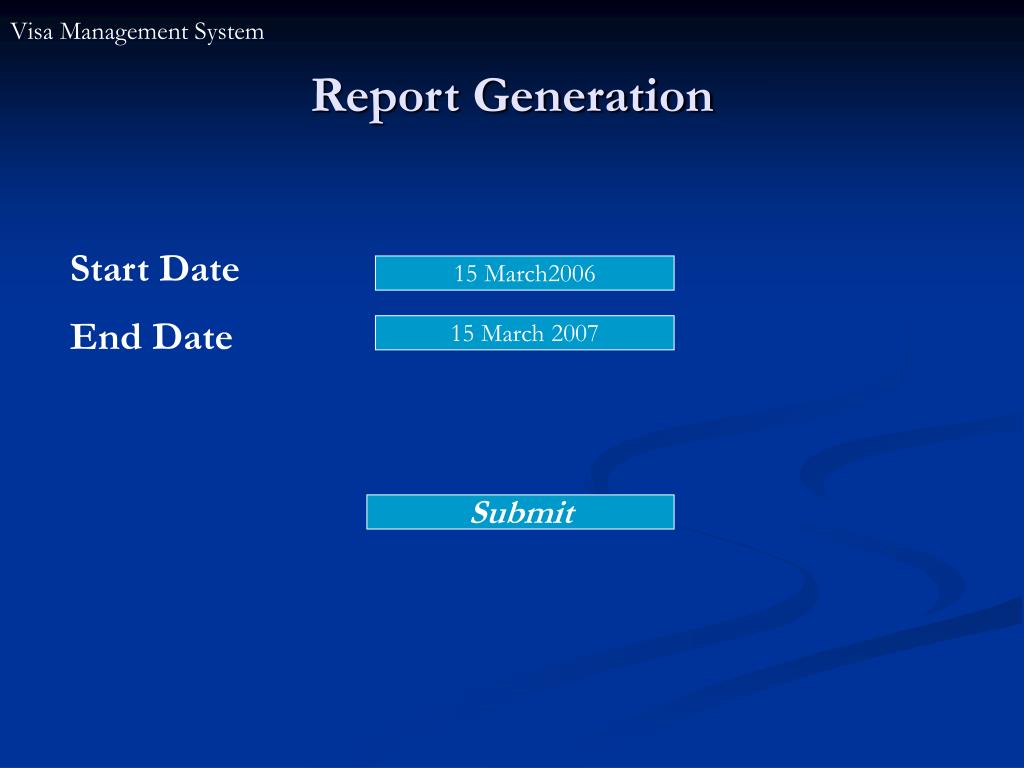
Task: Click the 'Visa Management System' title text
Action: tap(137, 31)
